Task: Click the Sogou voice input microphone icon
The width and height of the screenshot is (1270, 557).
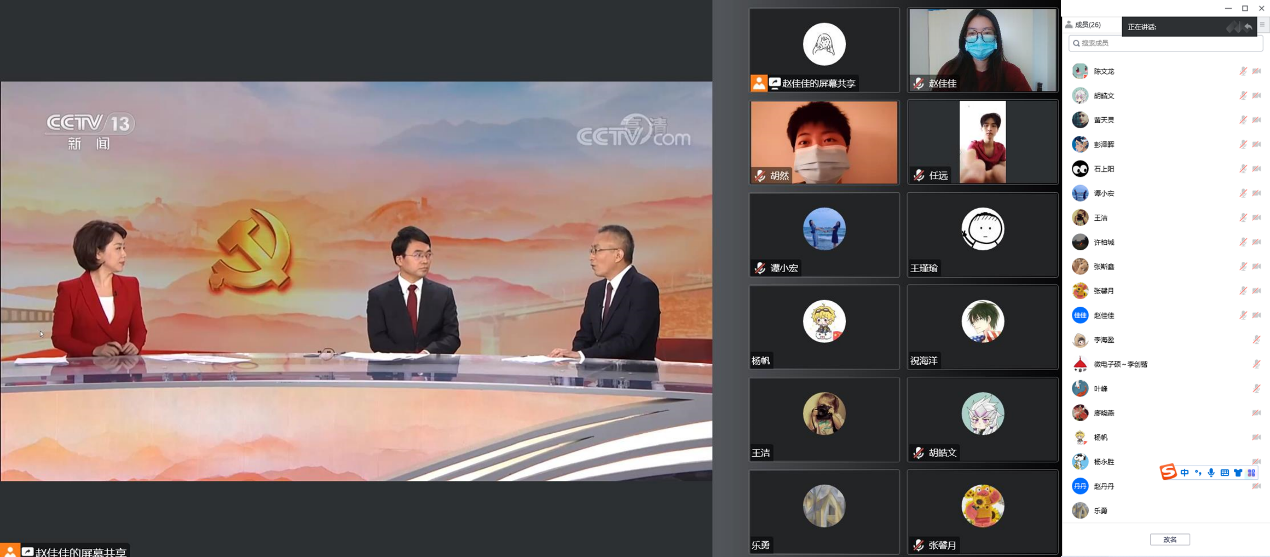Action: (1211, 472)
